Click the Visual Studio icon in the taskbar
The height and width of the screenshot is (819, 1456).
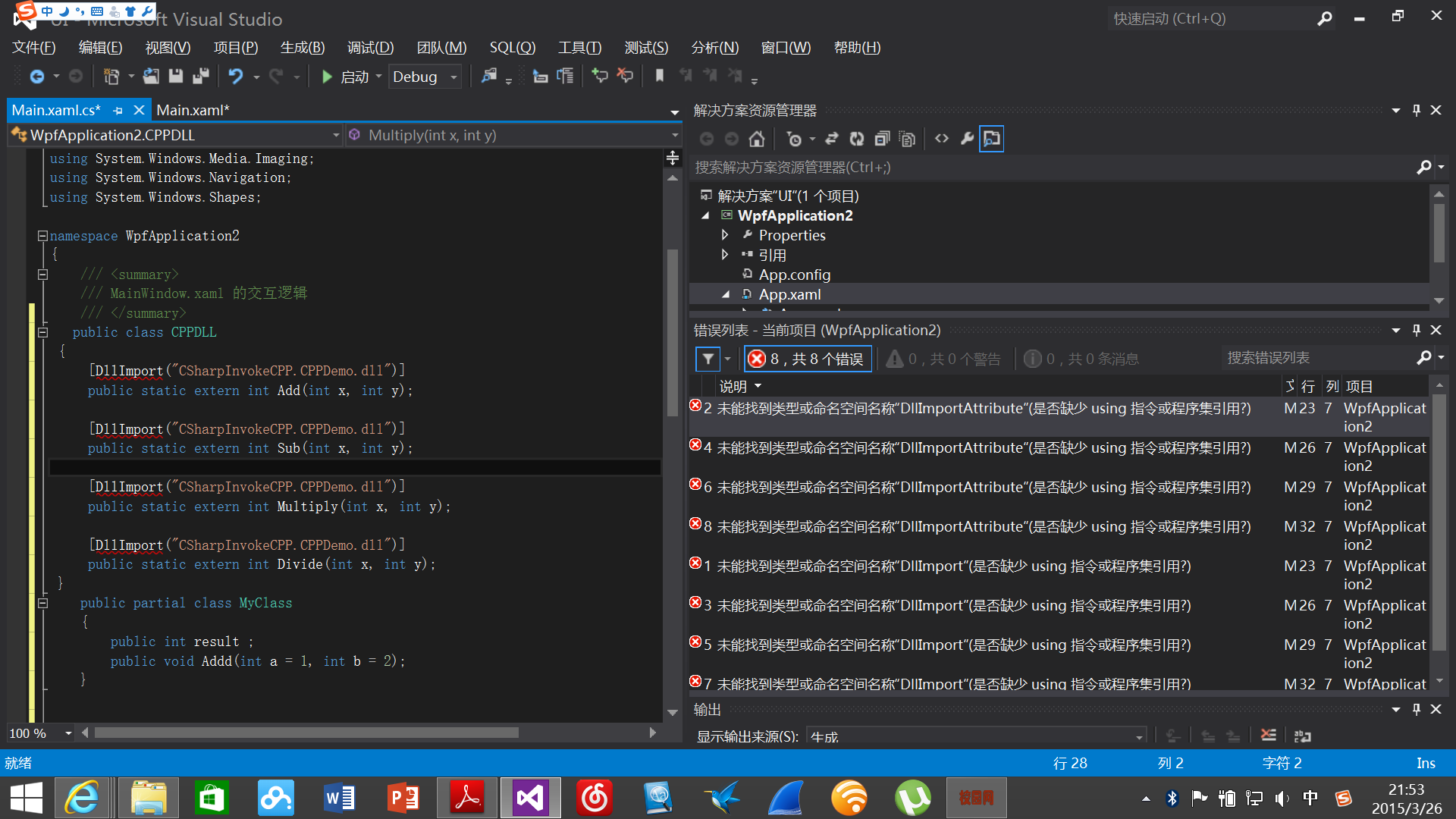click(x=530, y=798)
